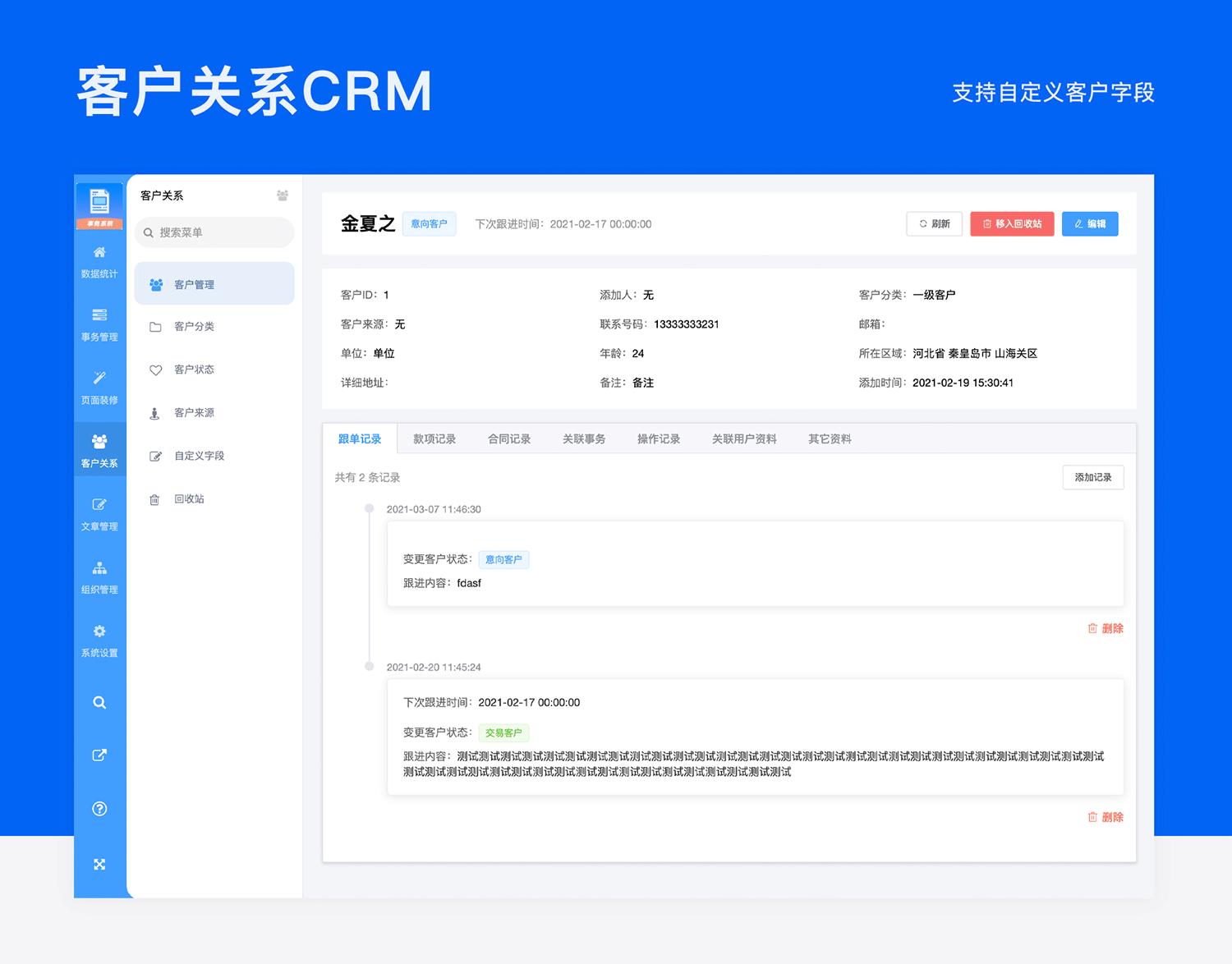Open 数据统计 in the left sidebar

[99, 261]
